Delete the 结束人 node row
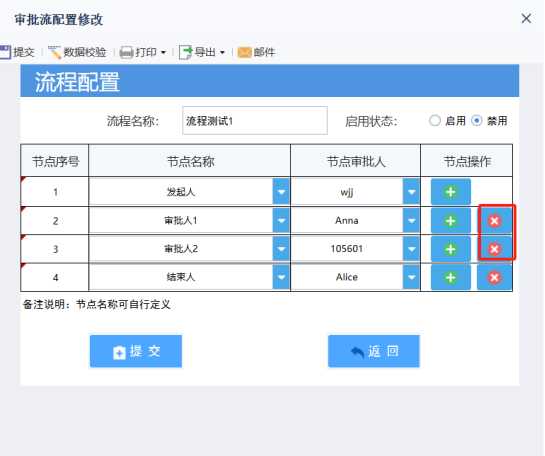The image size is (545, 456). (x=494, y=277)
